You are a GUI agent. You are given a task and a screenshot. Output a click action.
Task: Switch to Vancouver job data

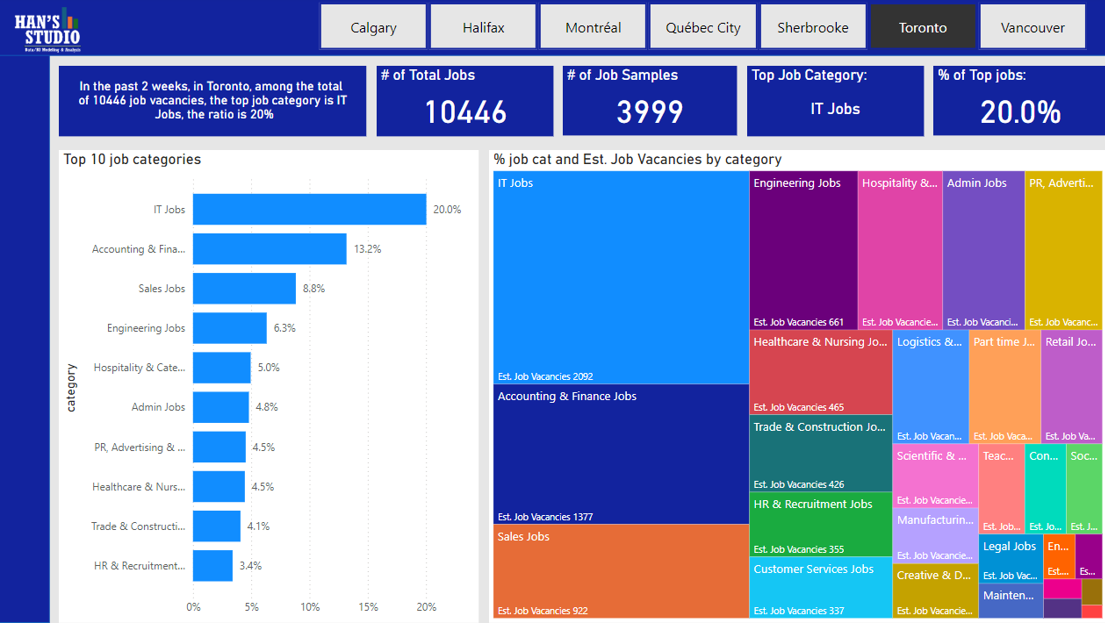1033,27
